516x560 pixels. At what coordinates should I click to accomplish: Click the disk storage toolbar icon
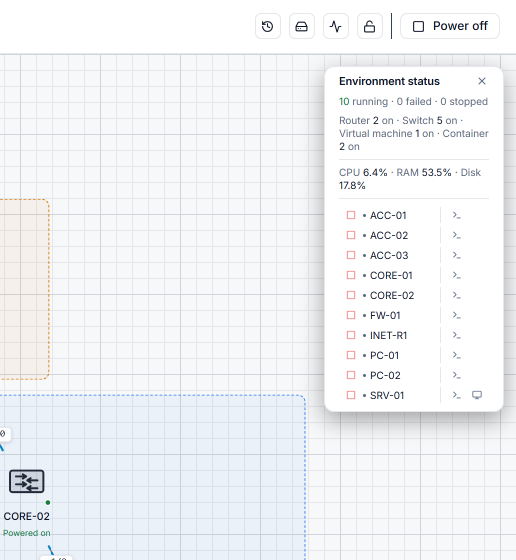pos(301,26)
